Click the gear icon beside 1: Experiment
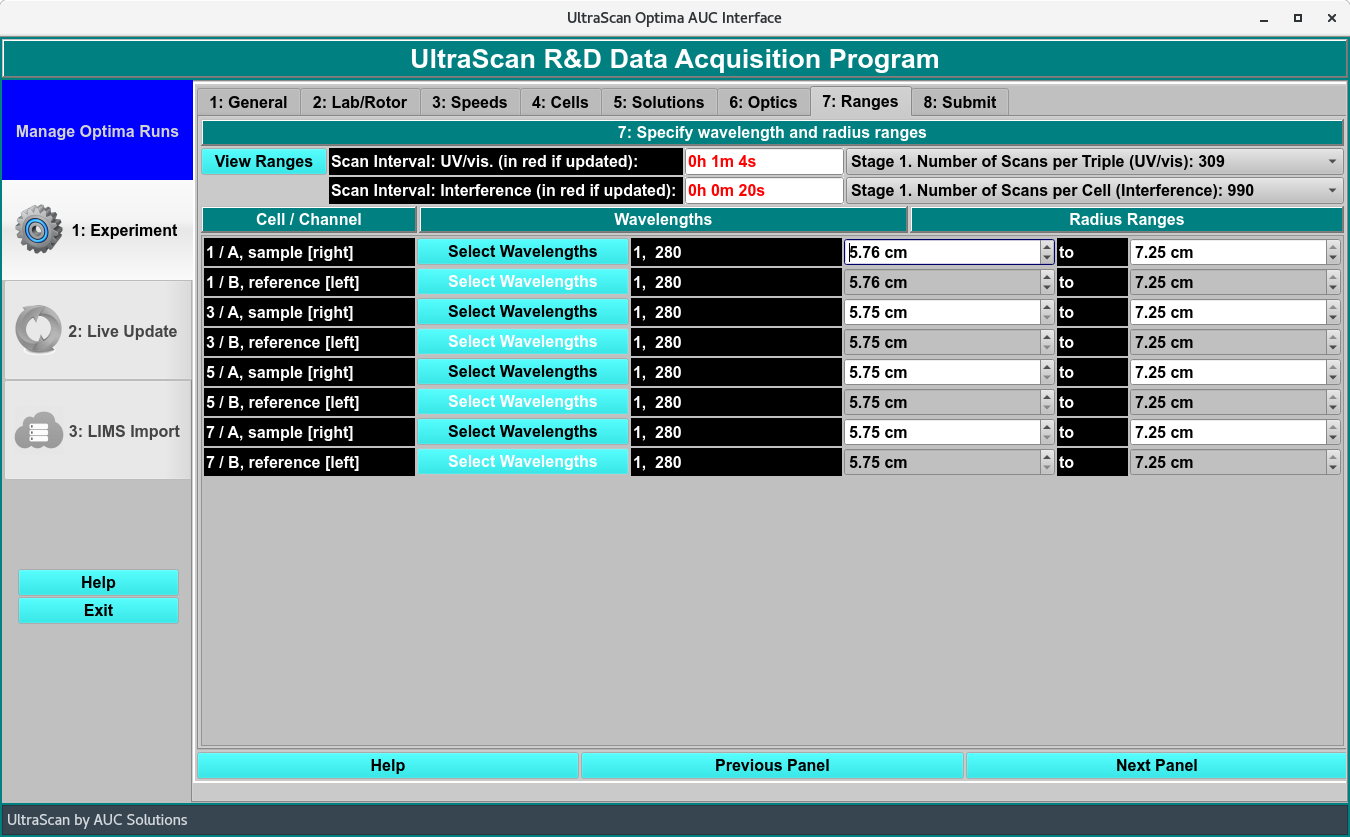Viewport: 1350px width, 837px height. (x=39, y=230)
